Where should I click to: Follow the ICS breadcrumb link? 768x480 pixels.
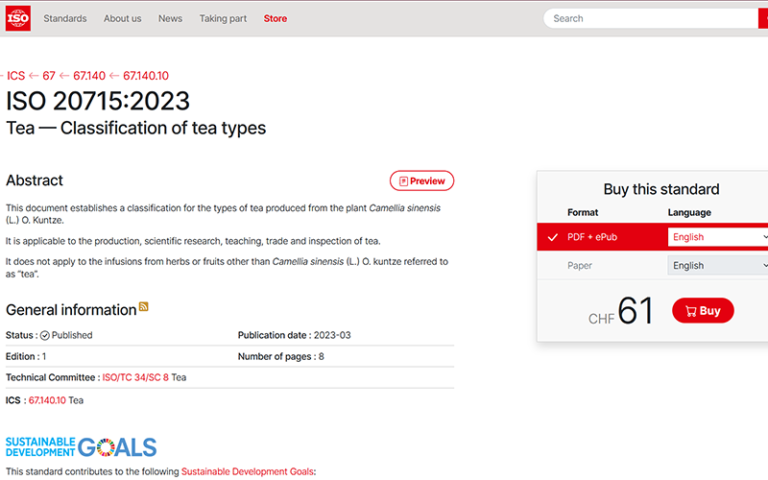pos(16,76)
